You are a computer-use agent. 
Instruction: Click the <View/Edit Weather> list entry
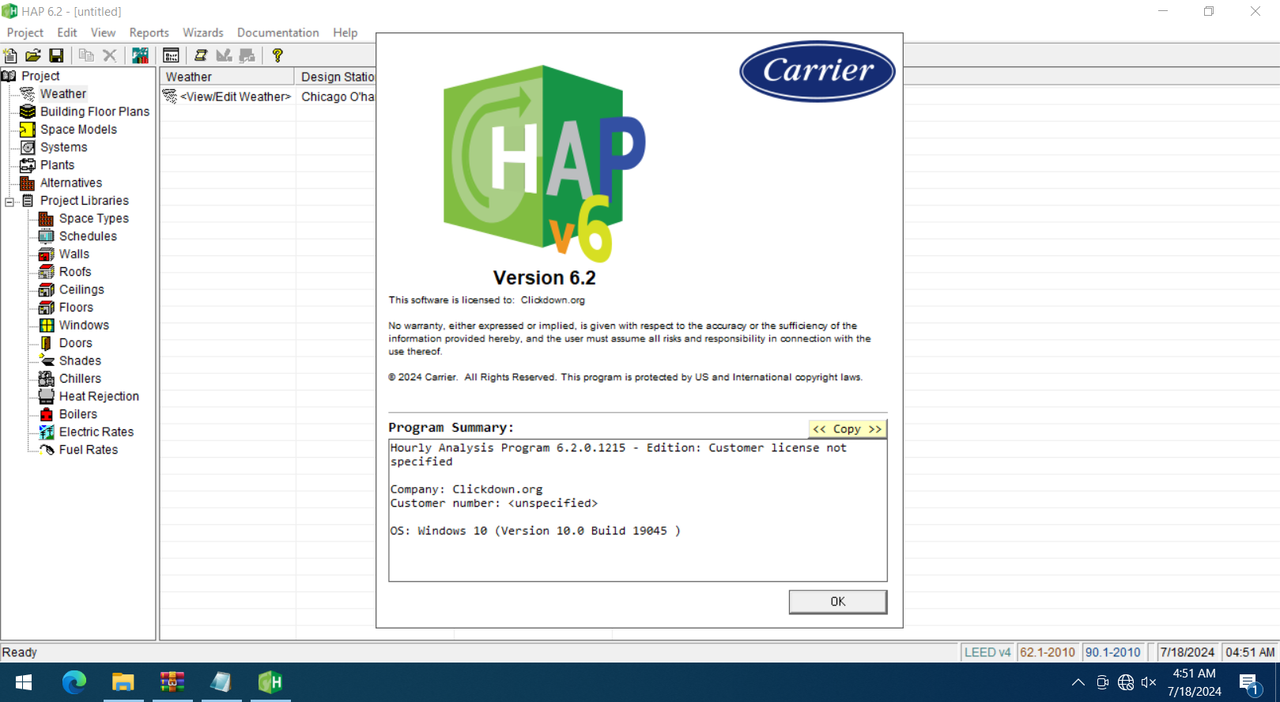(x=236, y=97)
